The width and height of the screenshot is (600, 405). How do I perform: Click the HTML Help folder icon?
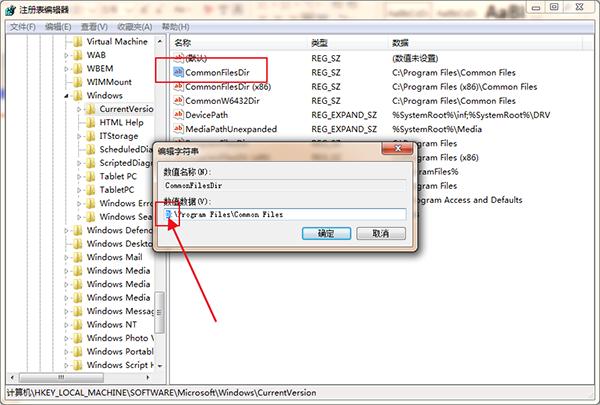pos(91,122)
